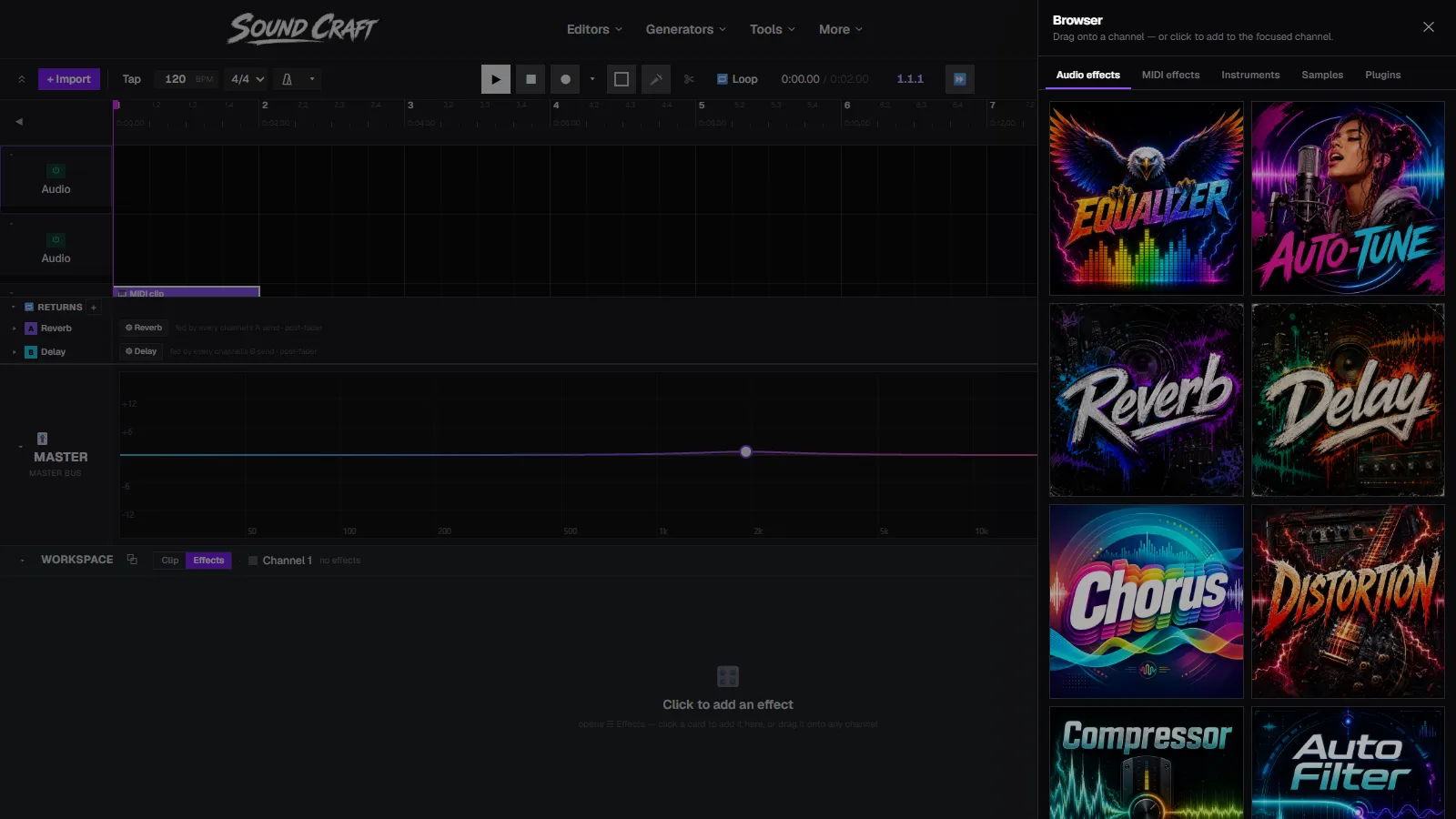The width and height of the screenshot is (1456, 819).
Task: Collapse toolbar with double-chevron icon
Action: pyautogui.click(x=21, y=79)
